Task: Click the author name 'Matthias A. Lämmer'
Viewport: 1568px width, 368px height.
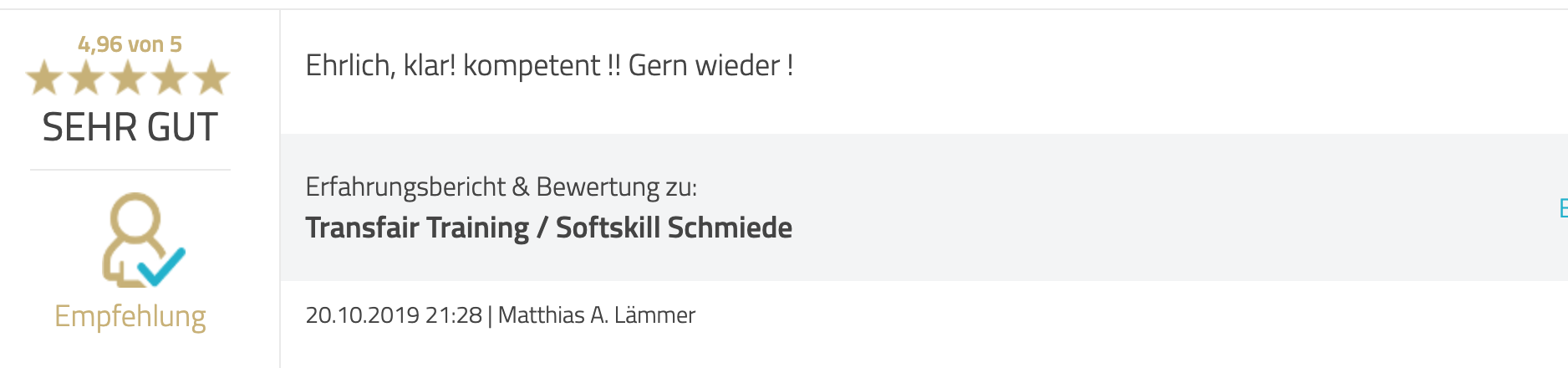Action: (597, 315)
